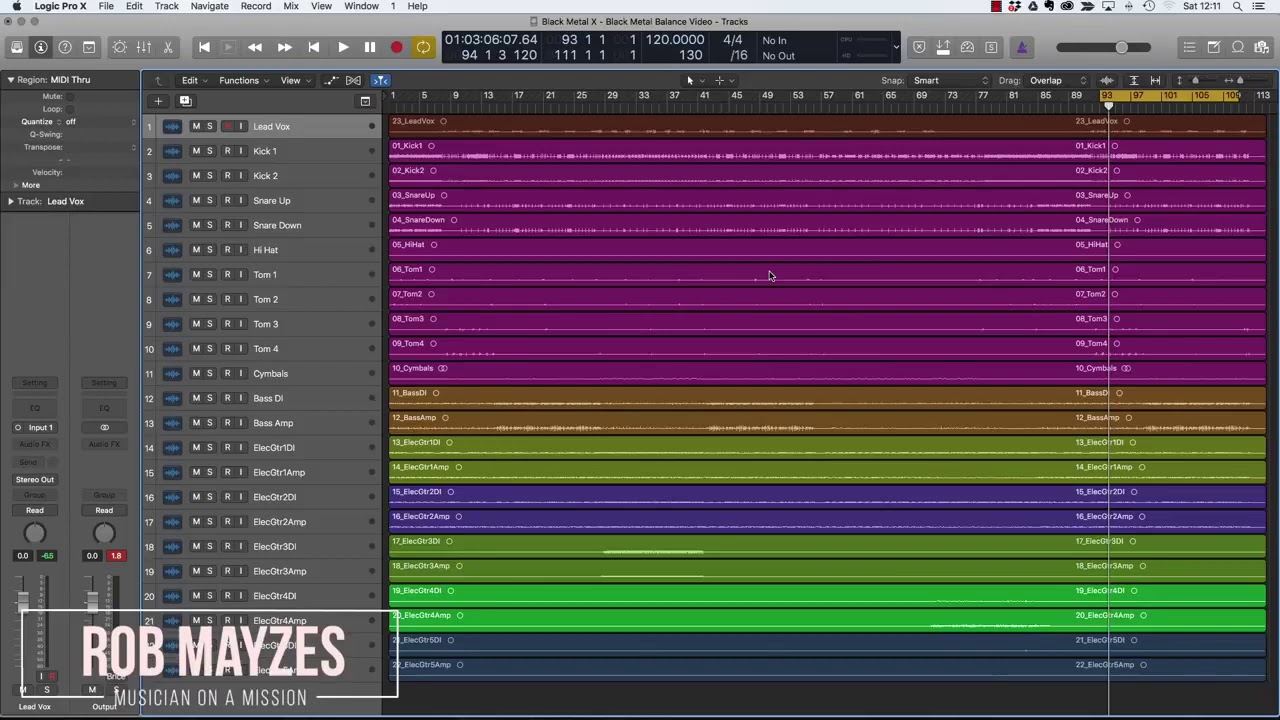Open the Logic Pro X application menu
1280x720 pixels.
60,6
